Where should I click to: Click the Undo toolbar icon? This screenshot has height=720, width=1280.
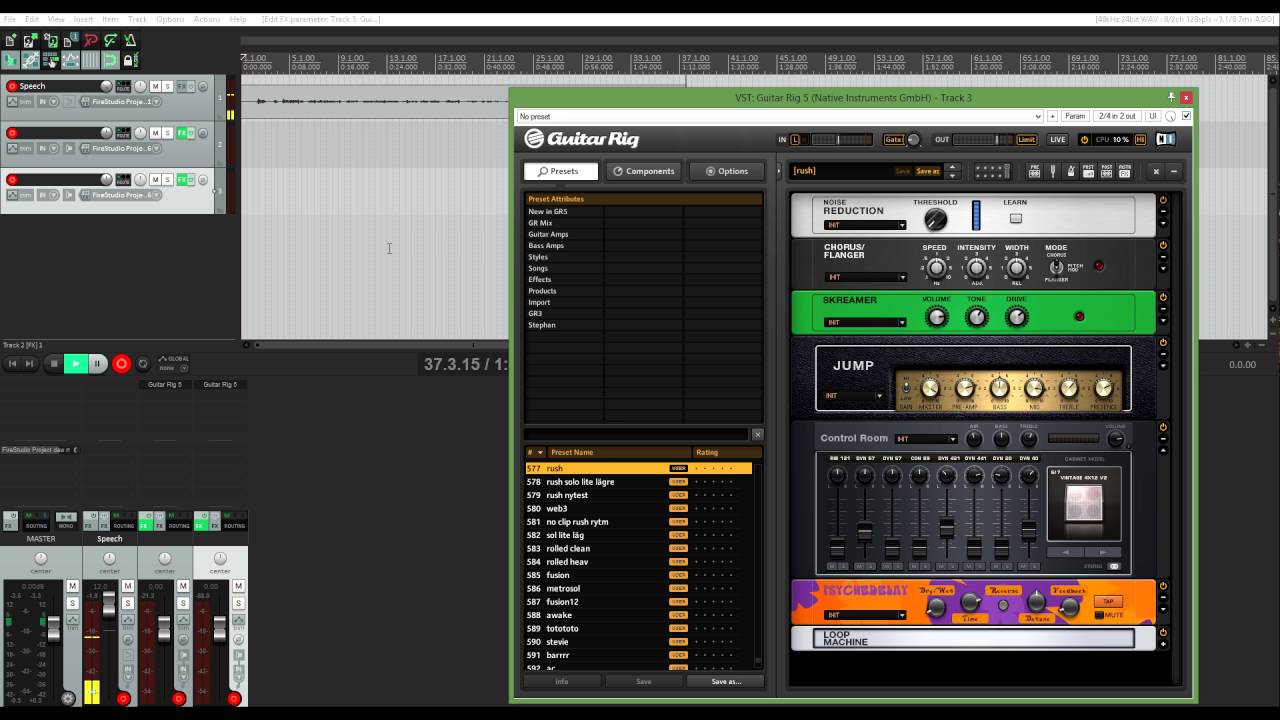90,41
